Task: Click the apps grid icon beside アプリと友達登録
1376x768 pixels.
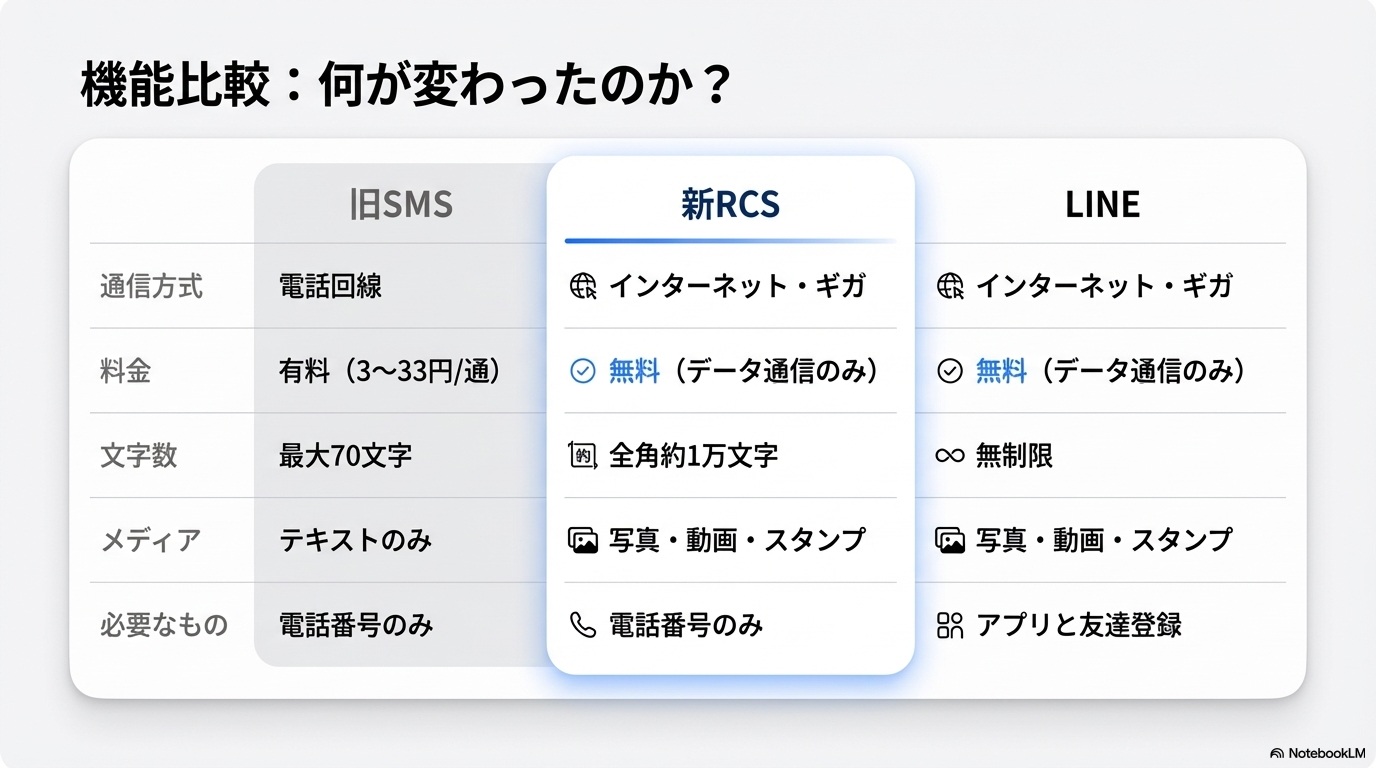Action: [949, 626]
